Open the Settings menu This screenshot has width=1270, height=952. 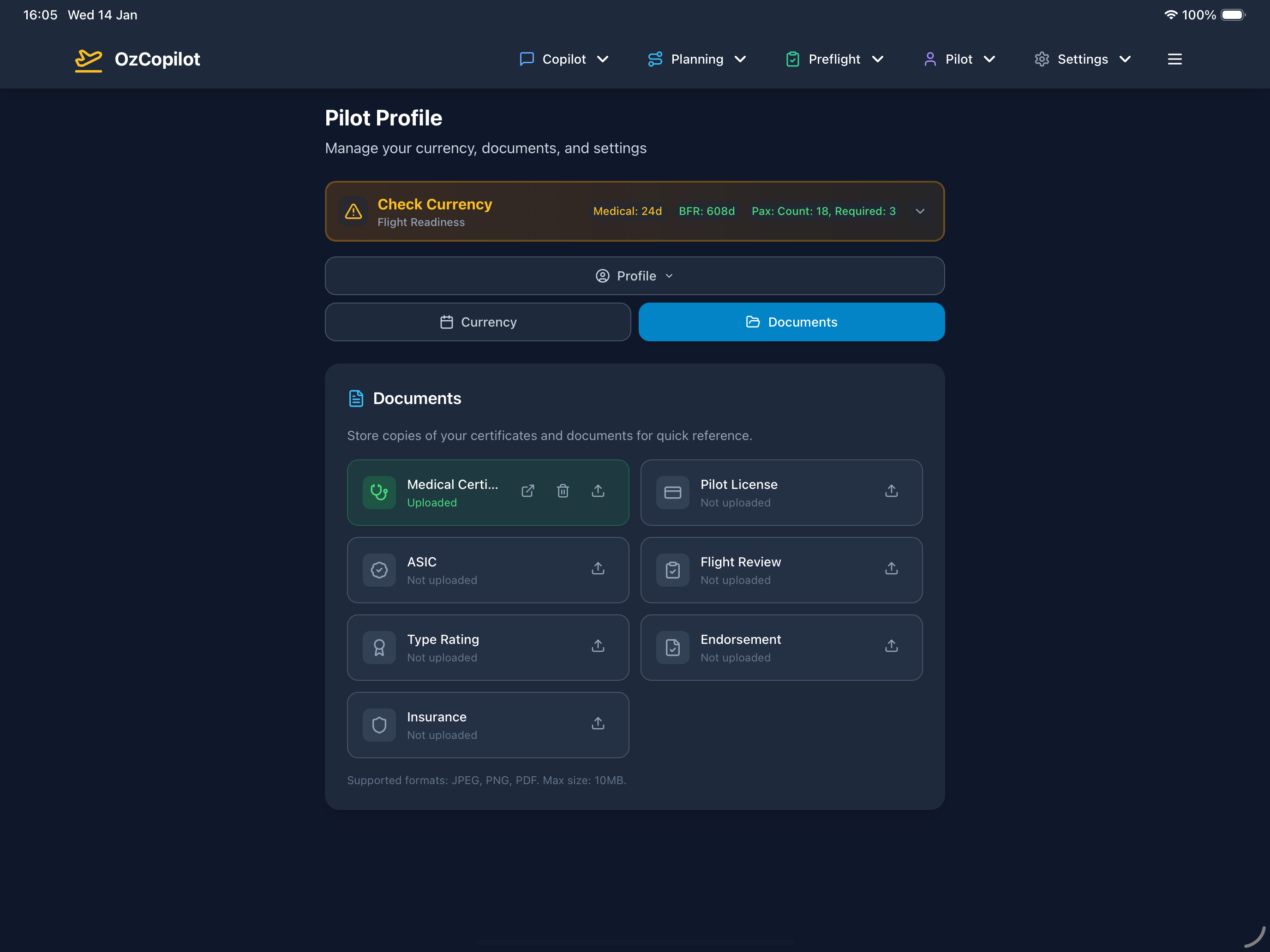pos(1082,59)
